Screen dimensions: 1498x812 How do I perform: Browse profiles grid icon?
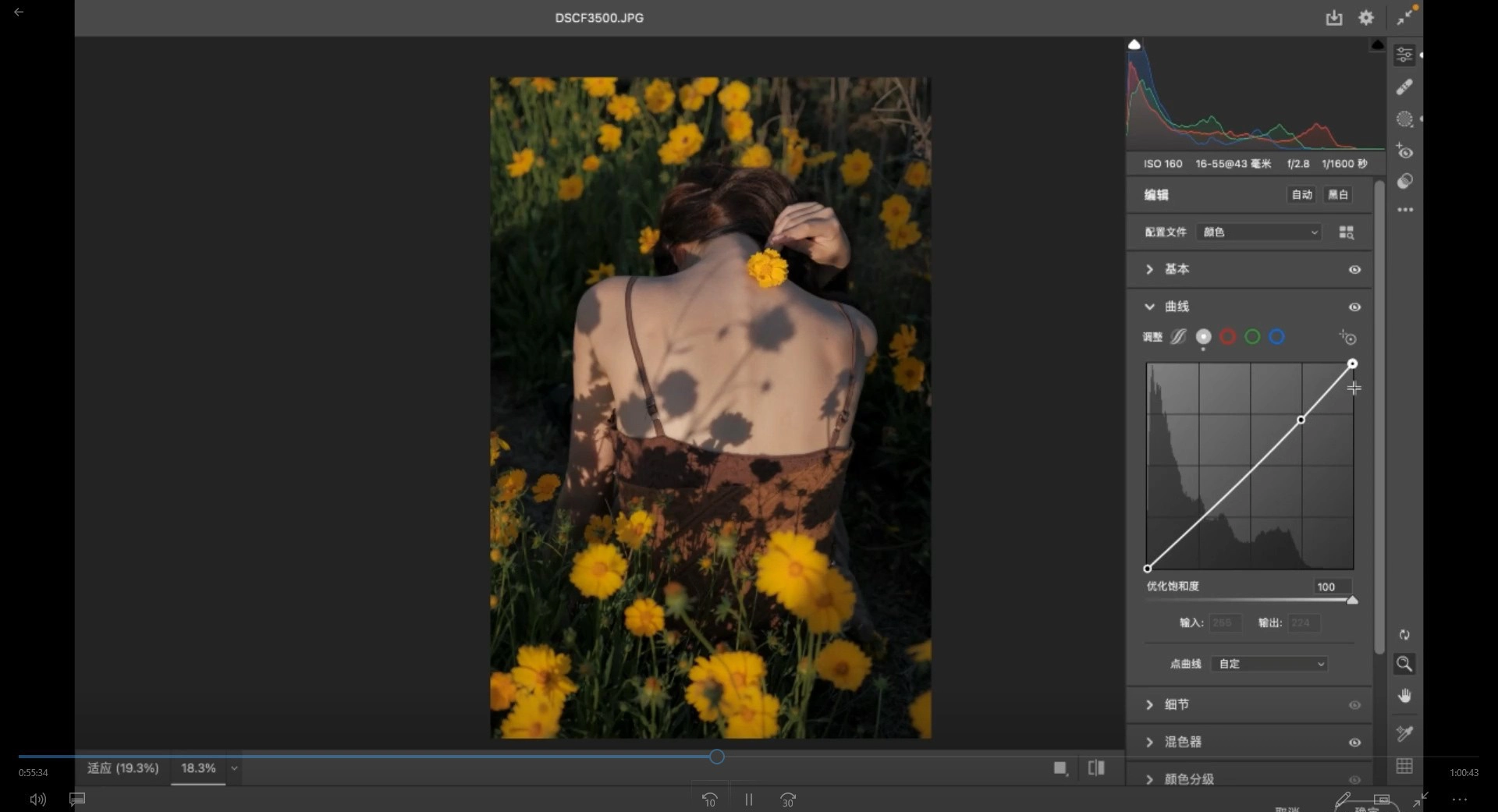pos(1347,232)
